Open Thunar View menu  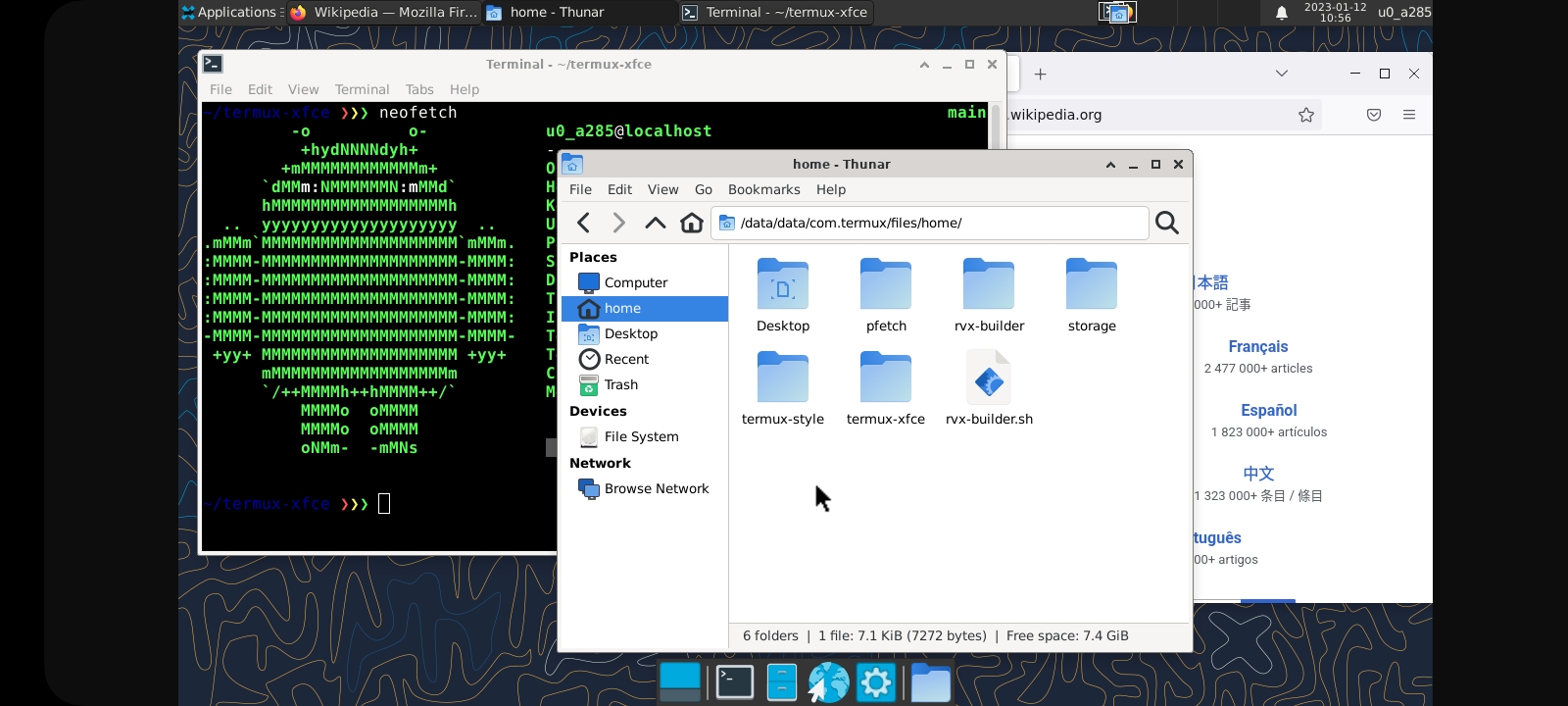pyautogui.click(x=662, y=189)
